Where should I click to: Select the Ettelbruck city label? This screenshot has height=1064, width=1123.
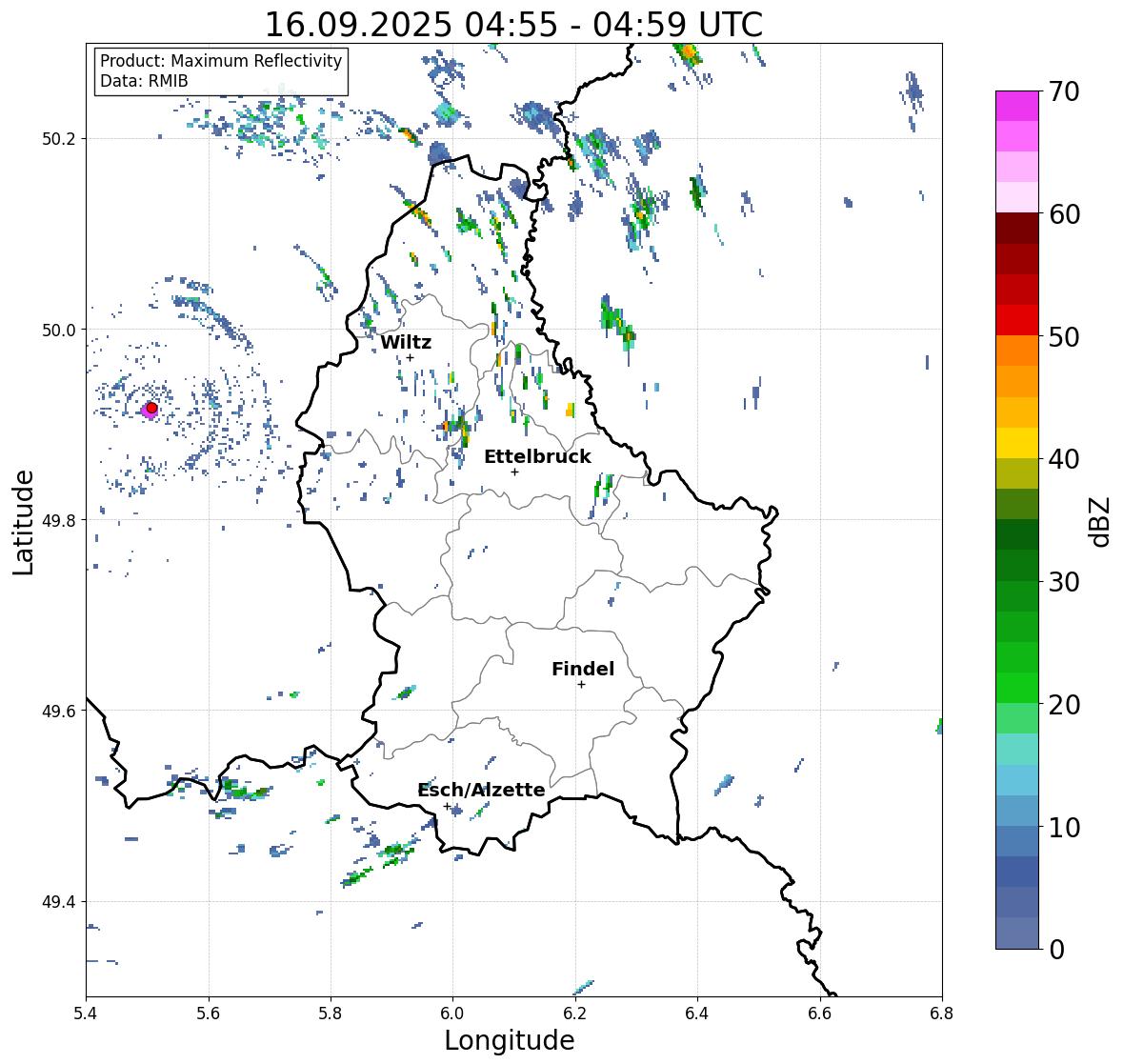(x=537, y=457)
